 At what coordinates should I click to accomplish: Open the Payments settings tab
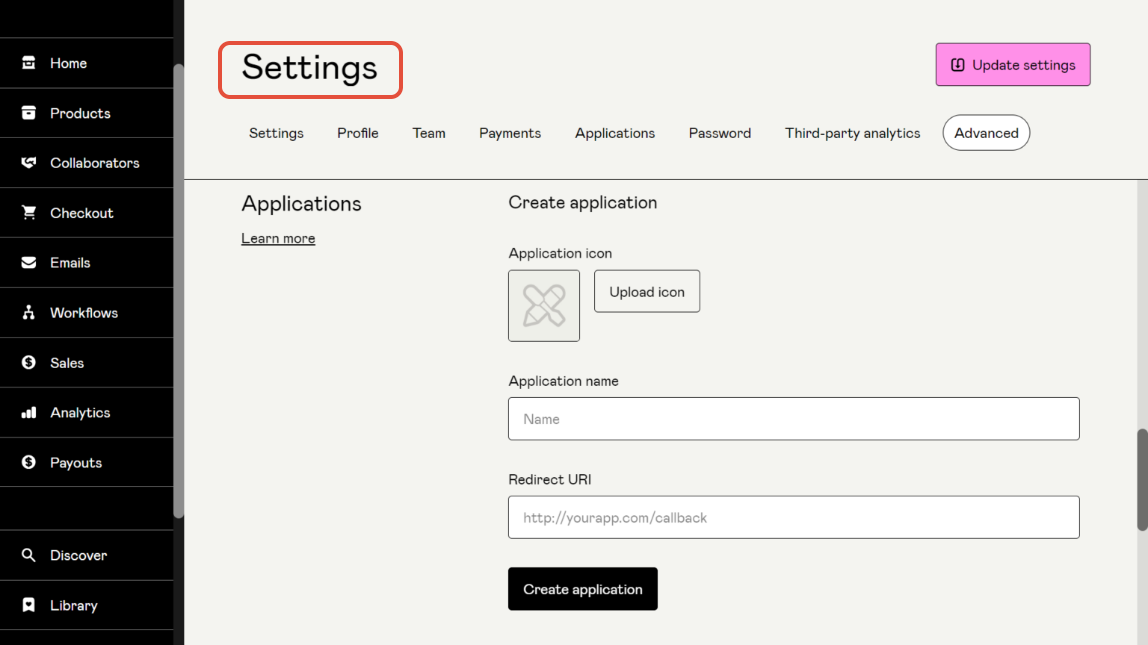coord(510,133)
